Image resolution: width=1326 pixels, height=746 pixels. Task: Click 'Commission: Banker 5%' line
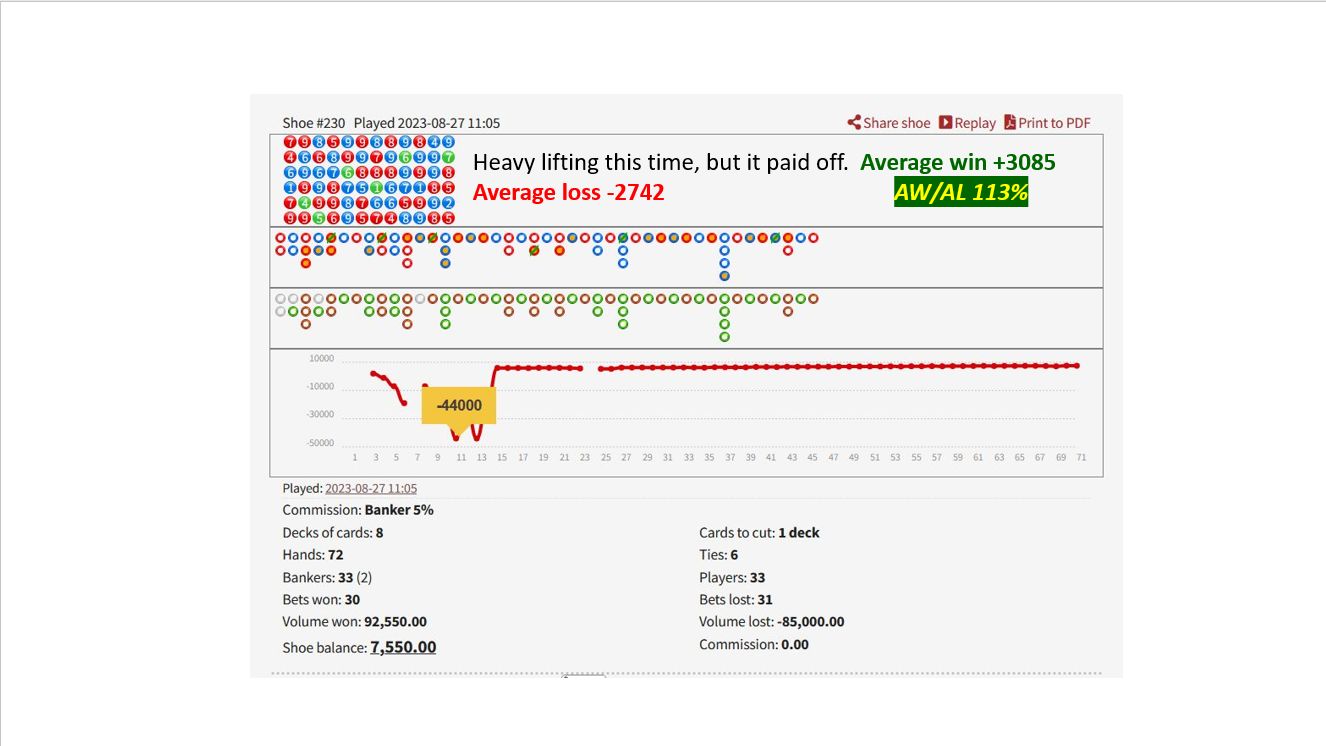pos(358,510)
